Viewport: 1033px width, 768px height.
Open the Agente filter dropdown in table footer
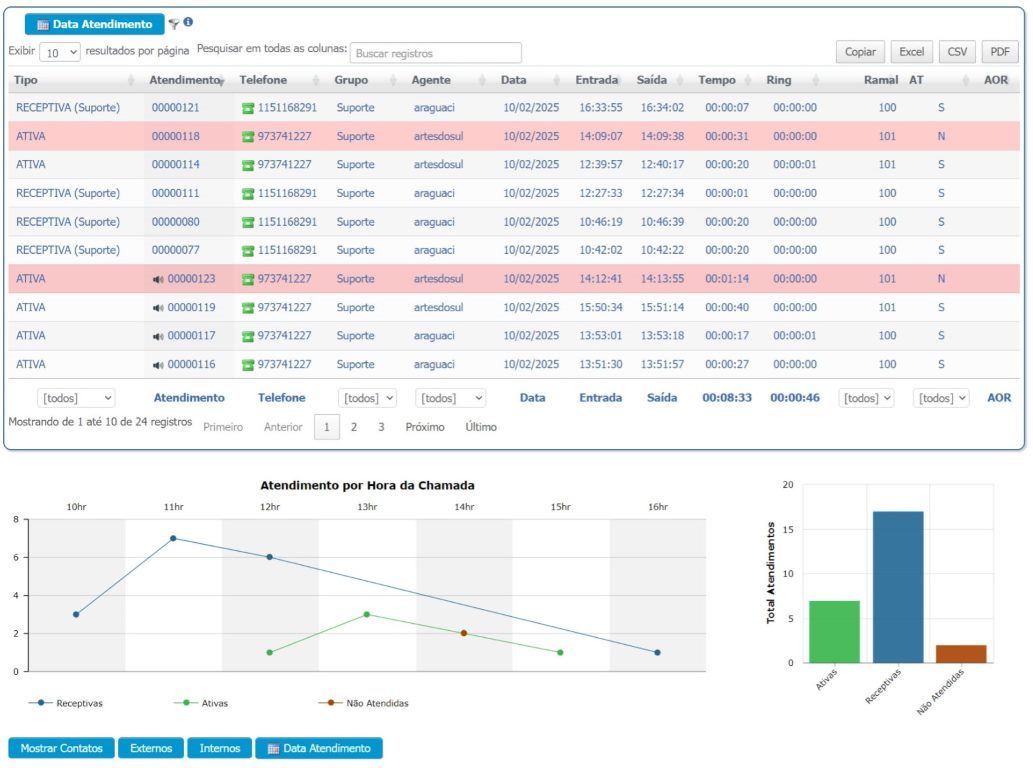coord(450,398)
